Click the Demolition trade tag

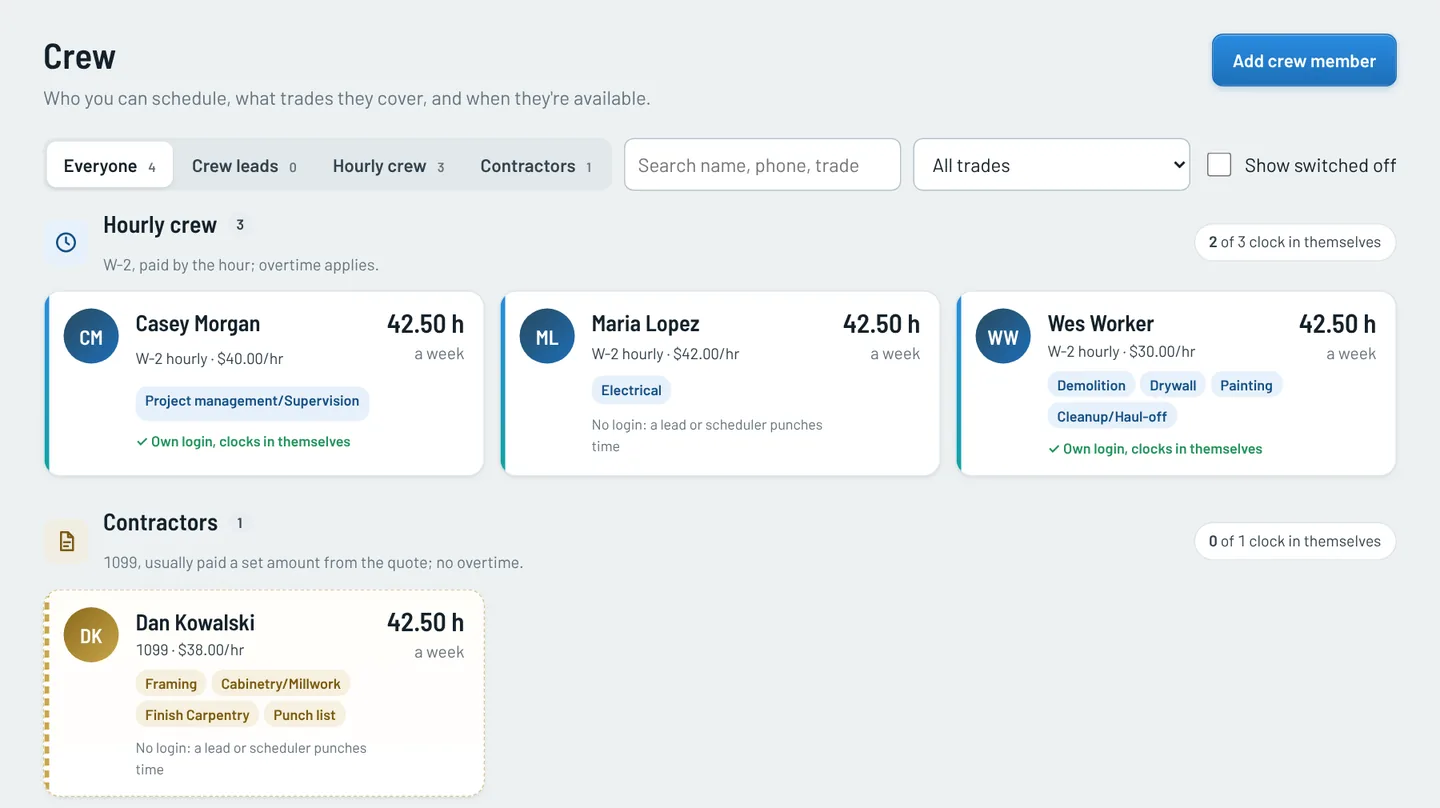[1091, 385]
